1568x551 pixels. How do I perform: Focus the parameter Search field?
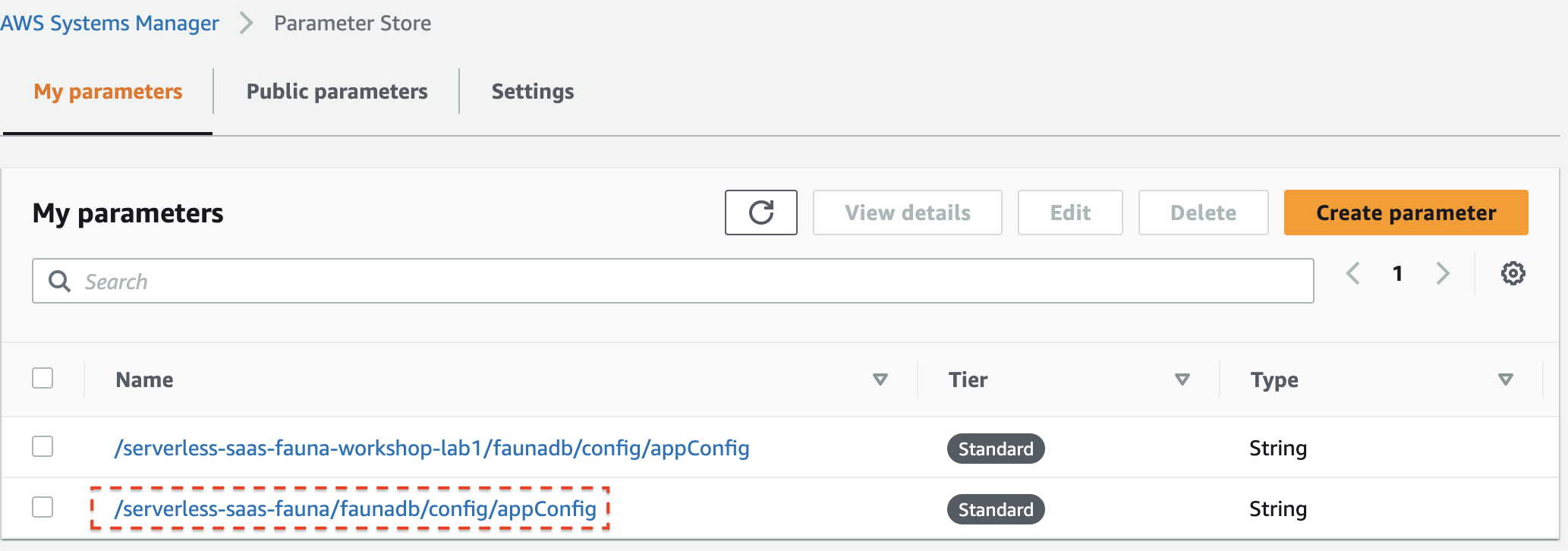pos(672,281)
